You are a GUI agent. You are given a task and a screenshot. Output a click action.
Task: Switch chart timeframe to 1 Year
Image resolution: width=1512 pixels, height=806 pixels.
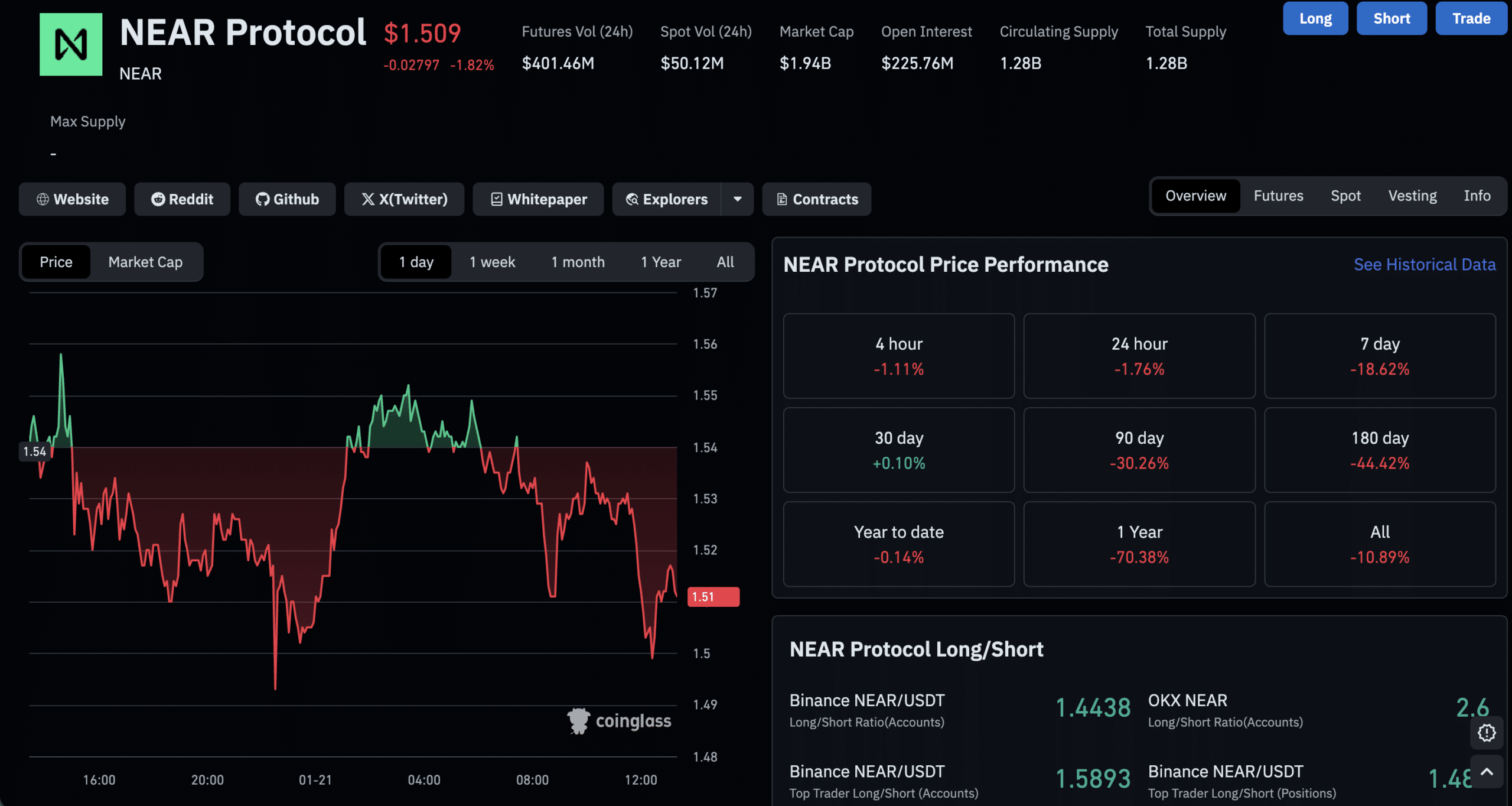[661, 262]
